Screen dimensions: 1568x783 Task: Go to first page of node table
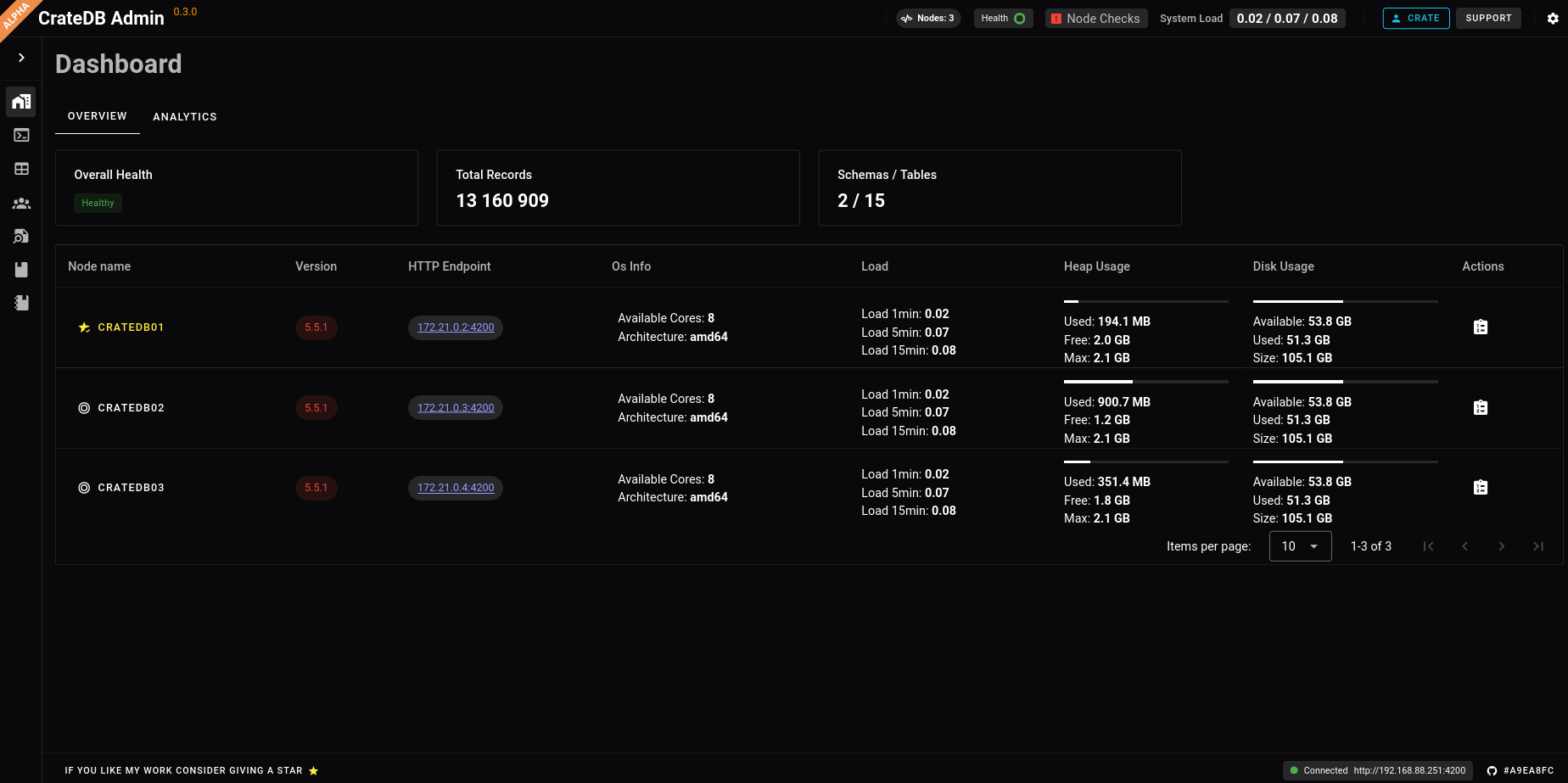coord(1429,546)
